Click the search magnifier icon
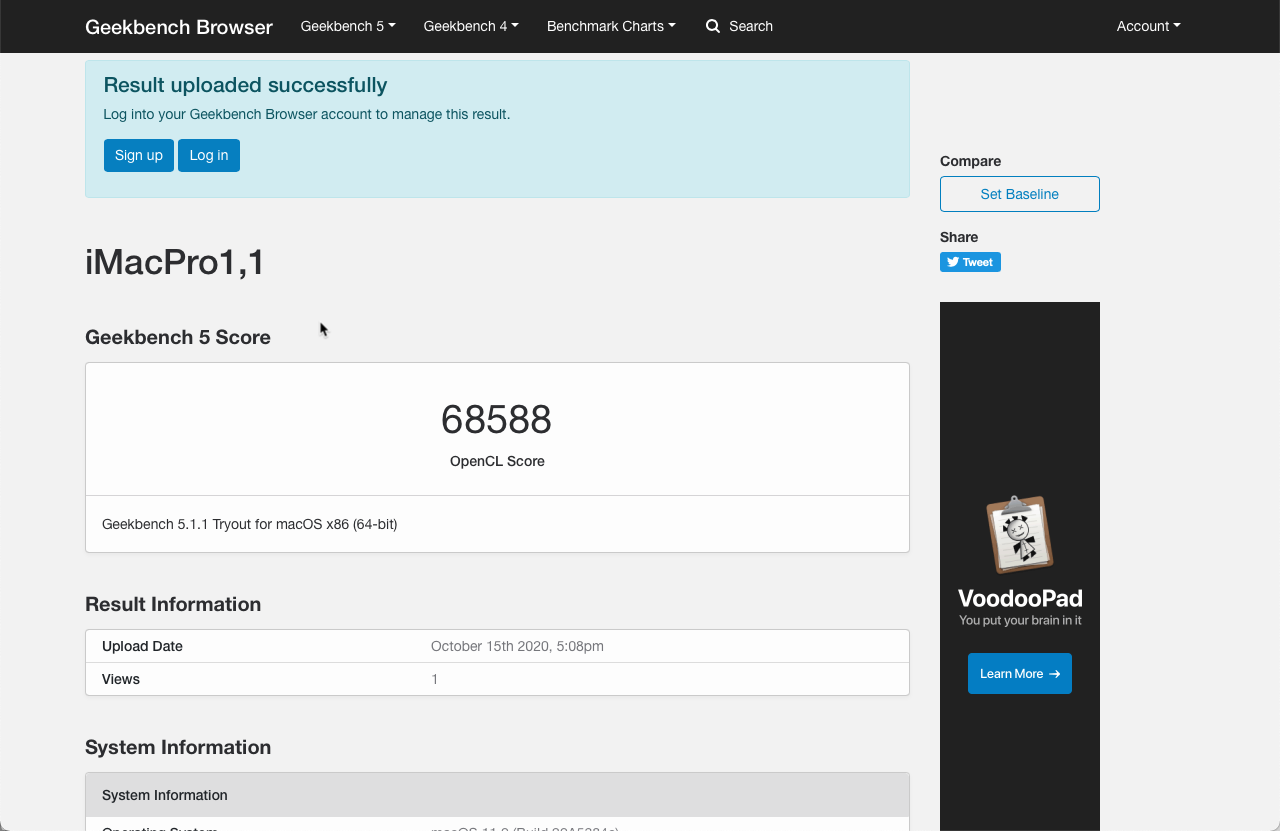This screenshot has height=831, width=1280. point(713,26)
